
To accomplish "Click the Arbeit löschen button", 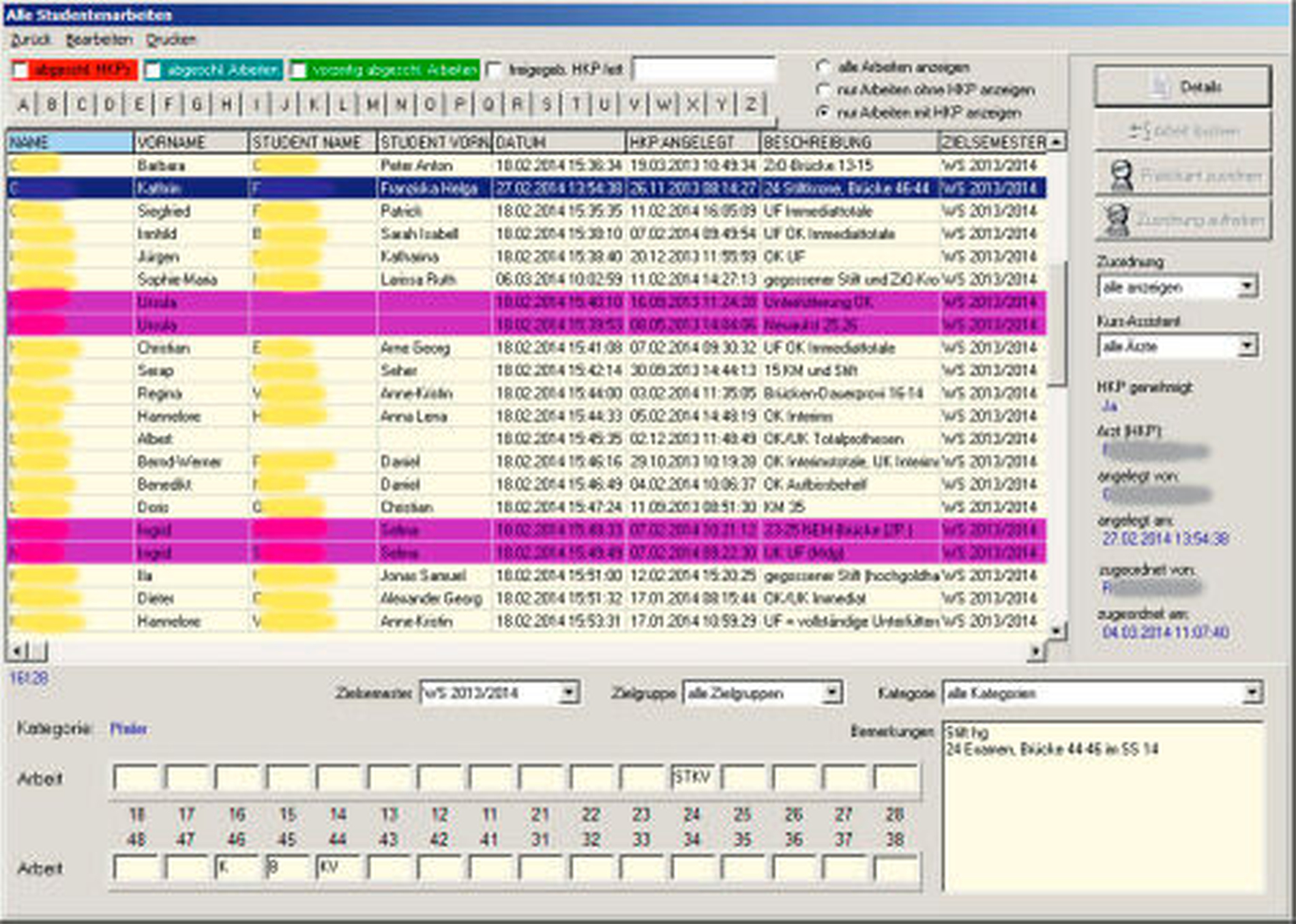I will 1183,130.
